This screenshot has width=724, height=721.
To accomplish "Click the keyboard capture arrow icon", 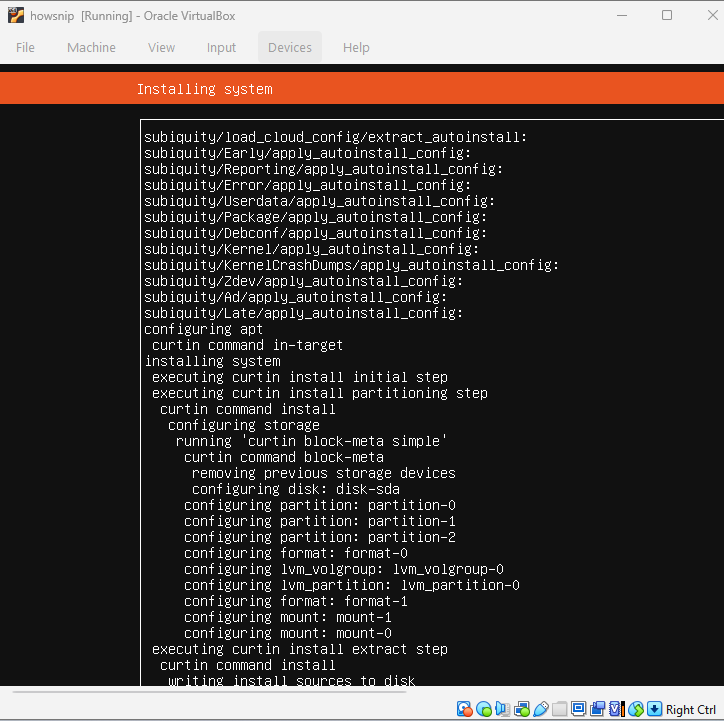I will point(655,709).
